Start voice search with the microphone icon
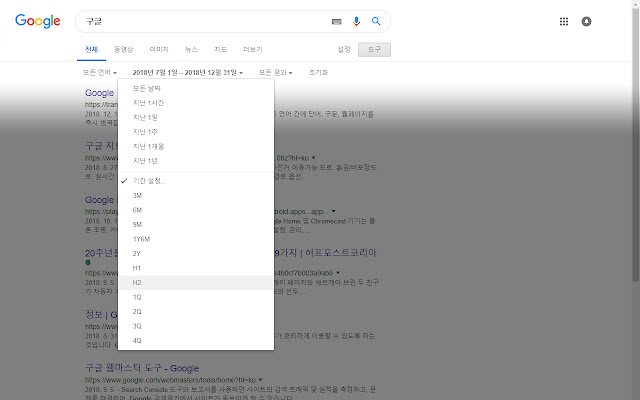The width and height of the screenshot is (640, 400). click(x=356, y=22)
